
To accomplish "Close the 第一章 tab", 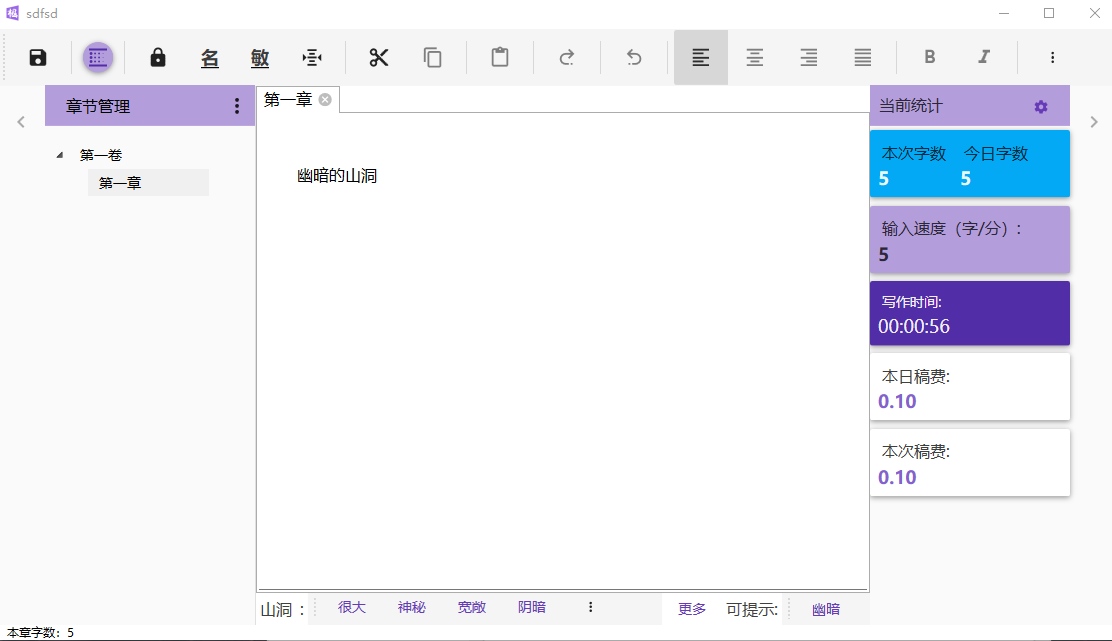I will pyautogui.click(x=325, y=100).
